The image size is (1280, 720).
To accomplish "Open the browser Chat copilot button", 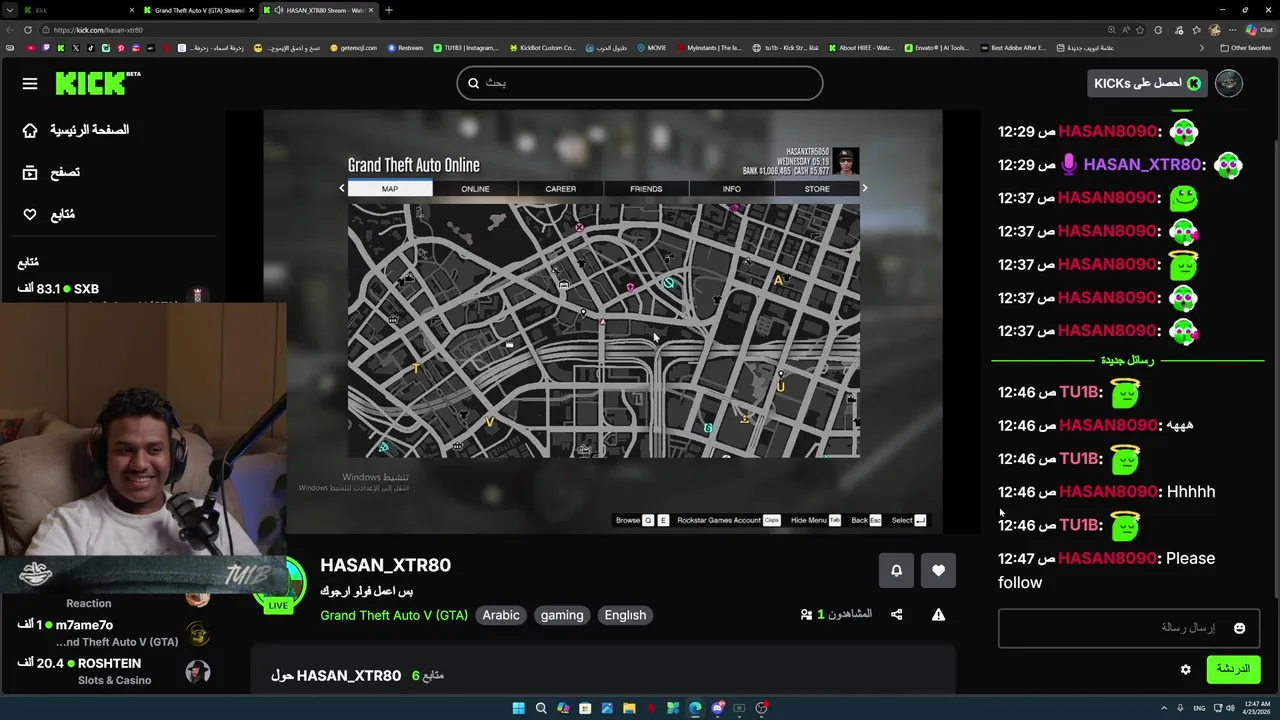I will [x=1259, y=30].
